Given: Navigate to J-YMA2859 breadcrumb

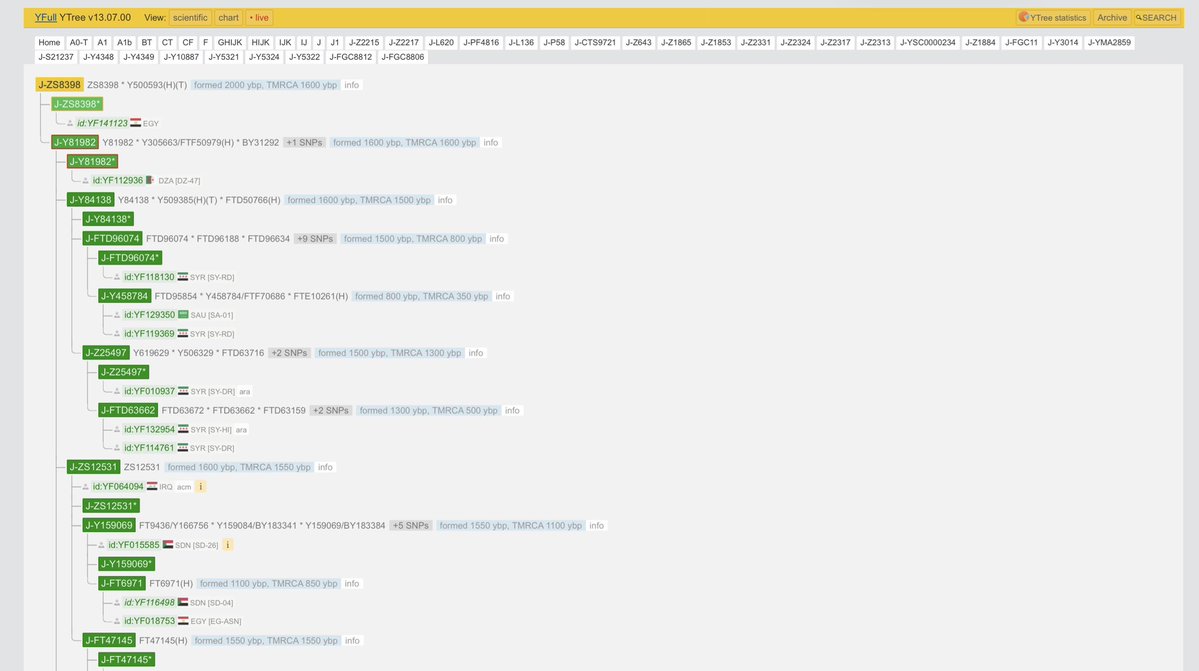Looking at the screenshot, I should [1109, 42].
